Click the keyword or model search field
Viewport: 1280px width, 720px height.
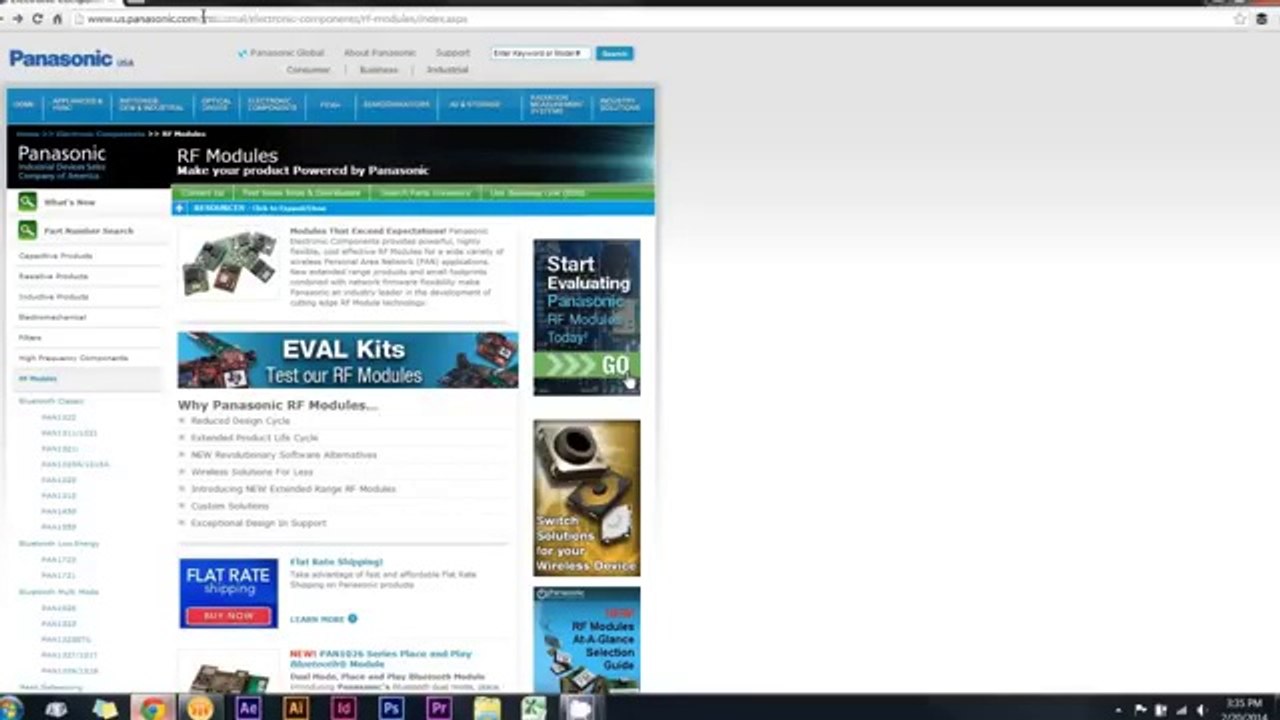click(x=540, y=53)
